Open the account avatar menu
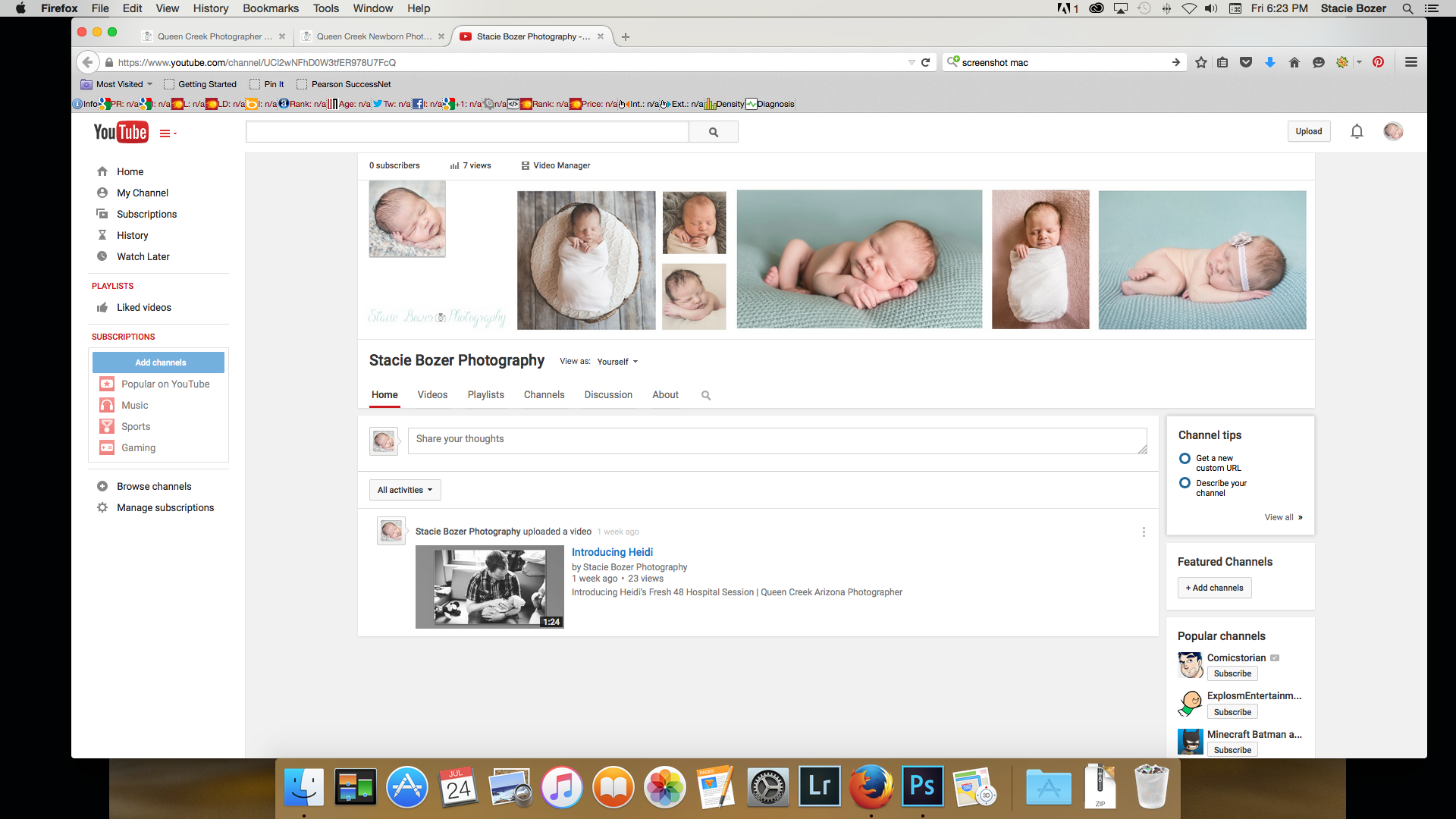Viewport: 1456px width, 819px height. pos(1393,132)
